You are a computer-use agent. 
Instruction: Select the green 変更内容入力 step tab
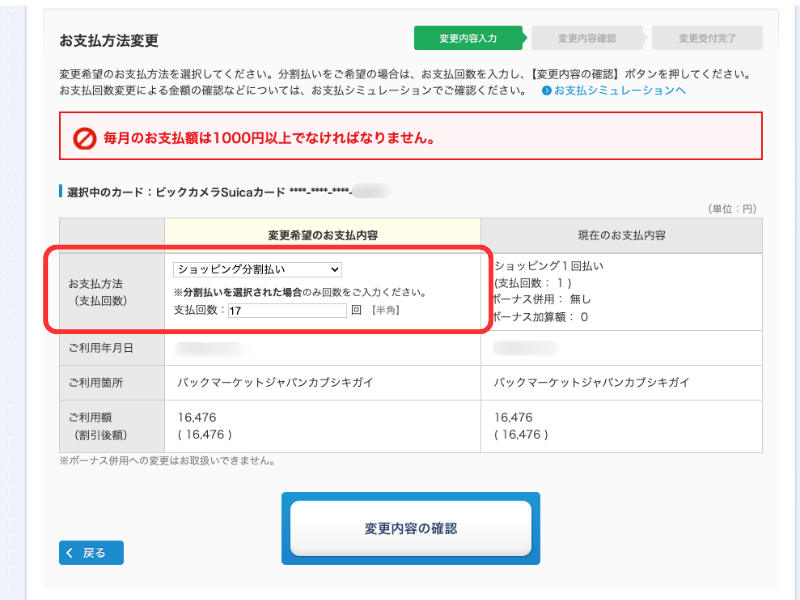point(468,38)
